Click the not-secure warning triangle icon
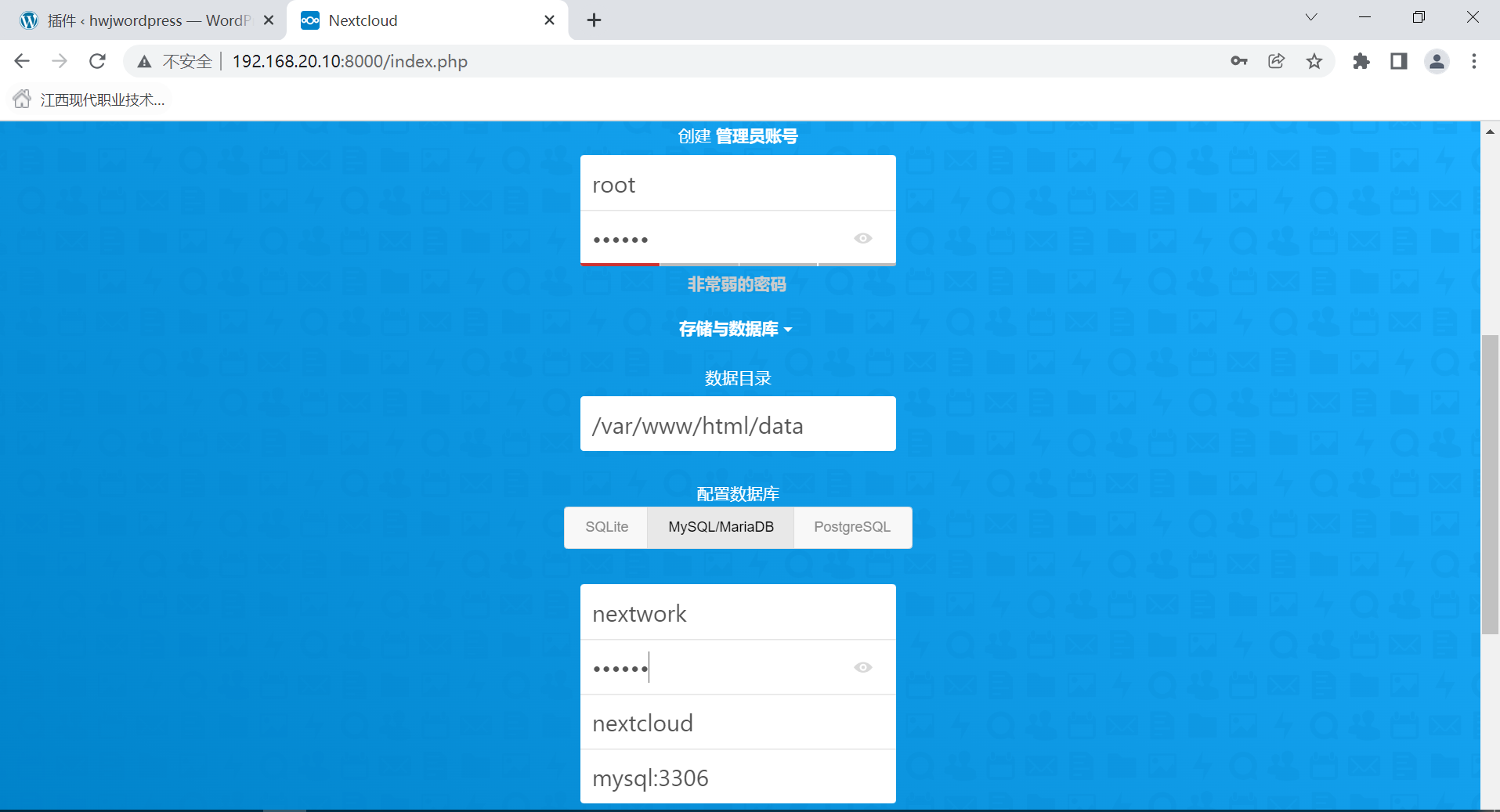This screenshot has width=1500, height=812. coord(144,62)
